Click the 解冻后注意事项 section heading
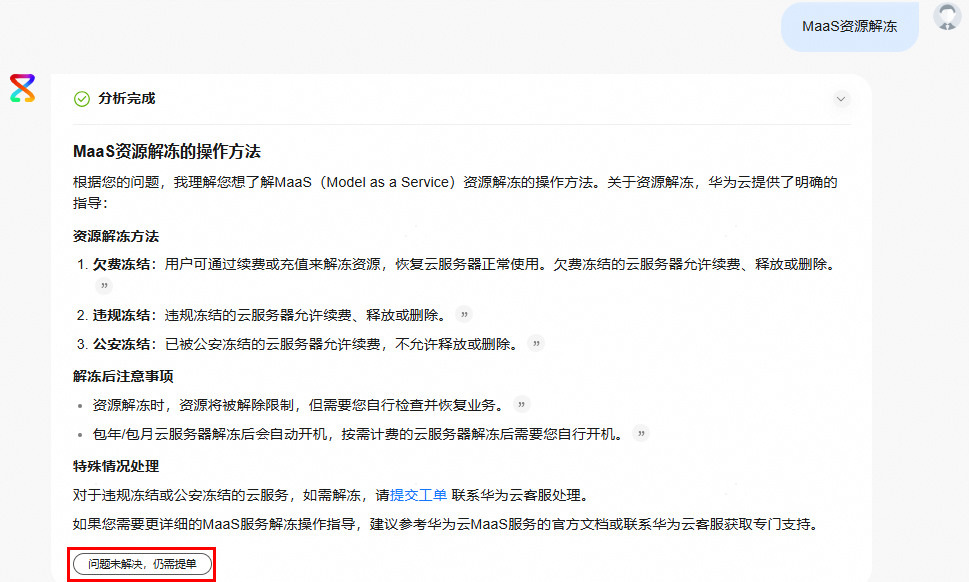 (x=123, y=377)
